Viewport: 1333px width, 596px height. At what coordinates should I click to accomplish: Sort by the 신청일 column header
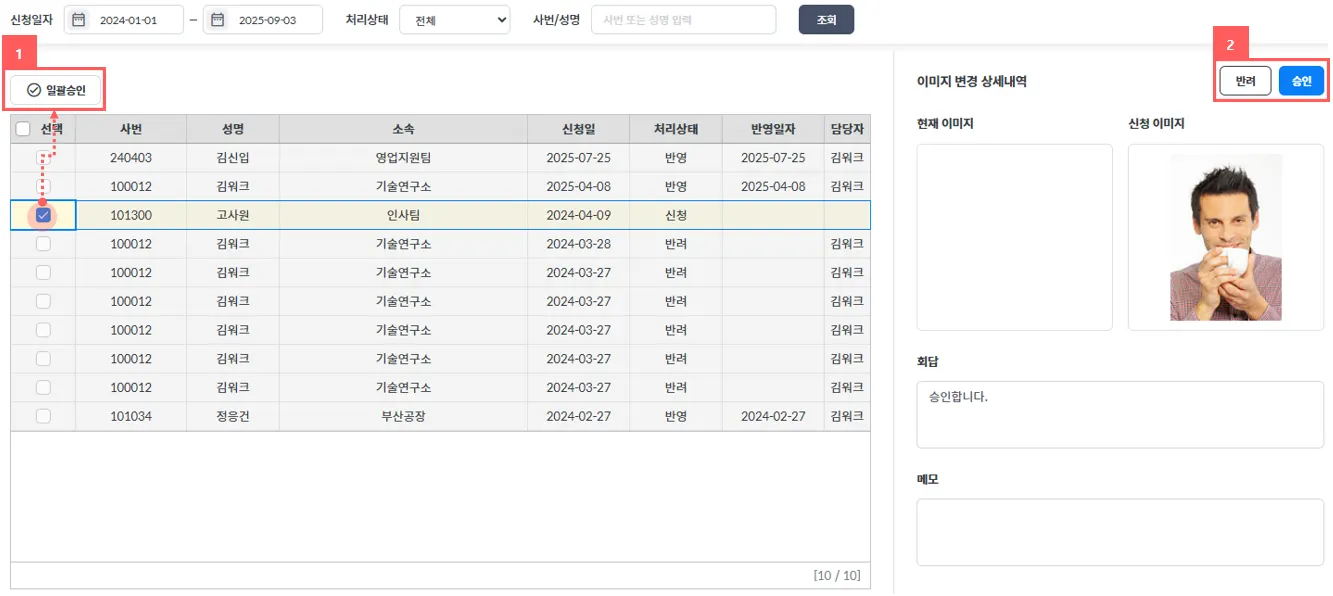578,129
